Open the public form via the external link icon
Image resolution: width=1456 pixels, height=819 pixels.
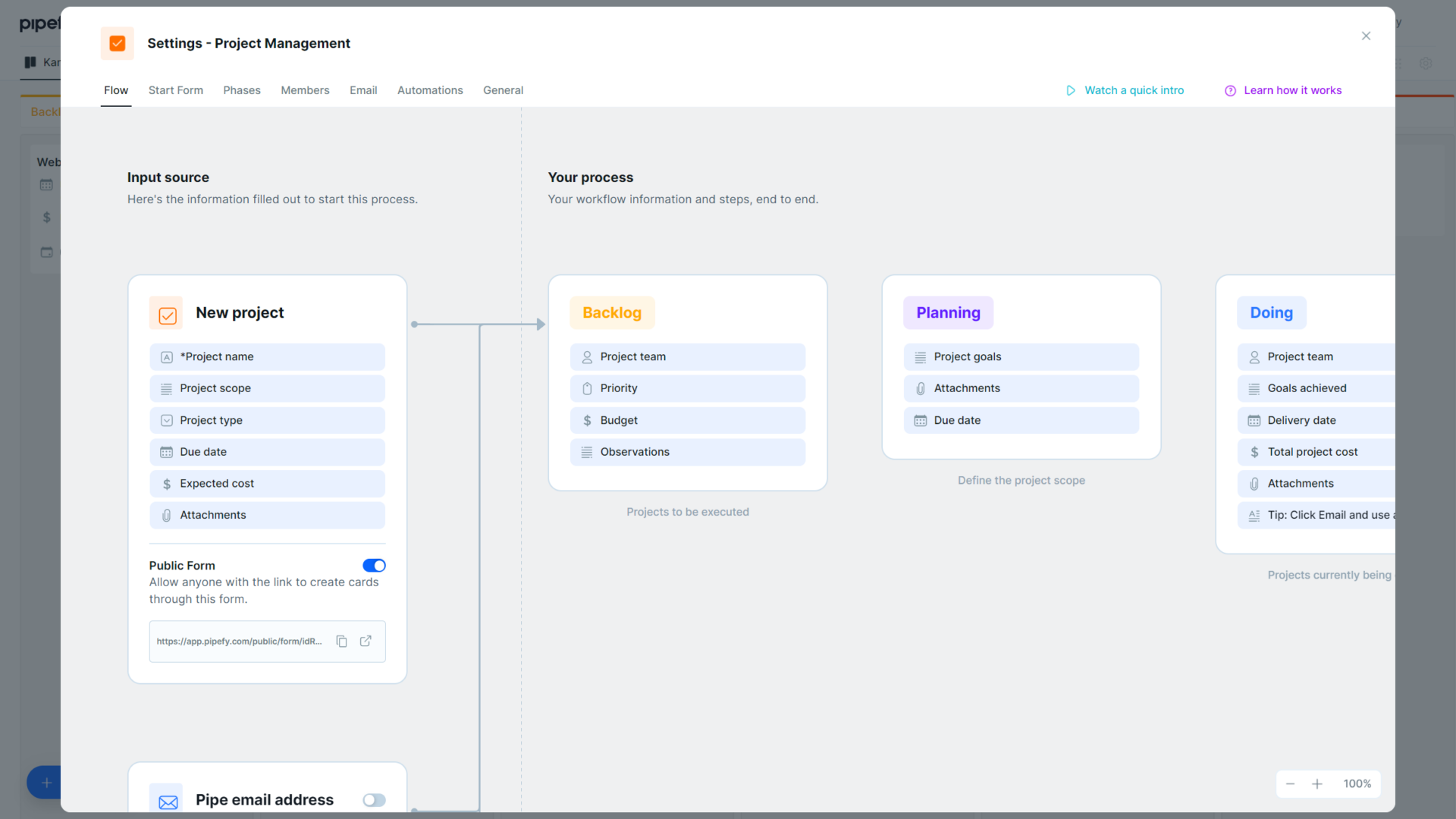pyautogui.click(x=366, y=641)
